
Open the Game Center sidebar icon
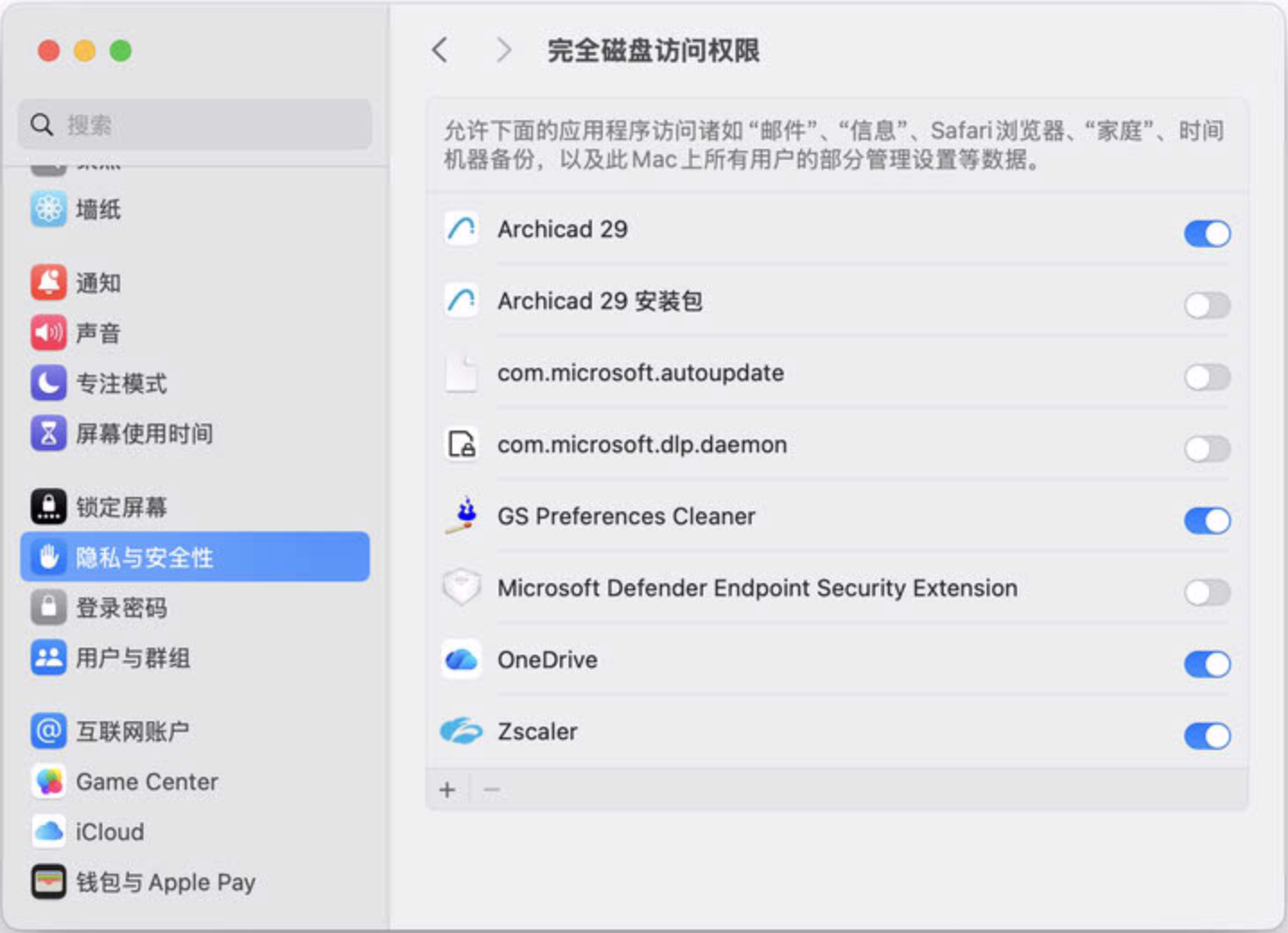(x=48, y=781)
